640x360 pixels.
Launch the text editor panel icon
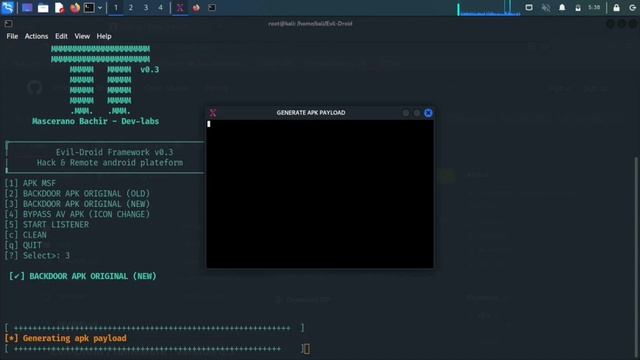click(x=59, y=8)
